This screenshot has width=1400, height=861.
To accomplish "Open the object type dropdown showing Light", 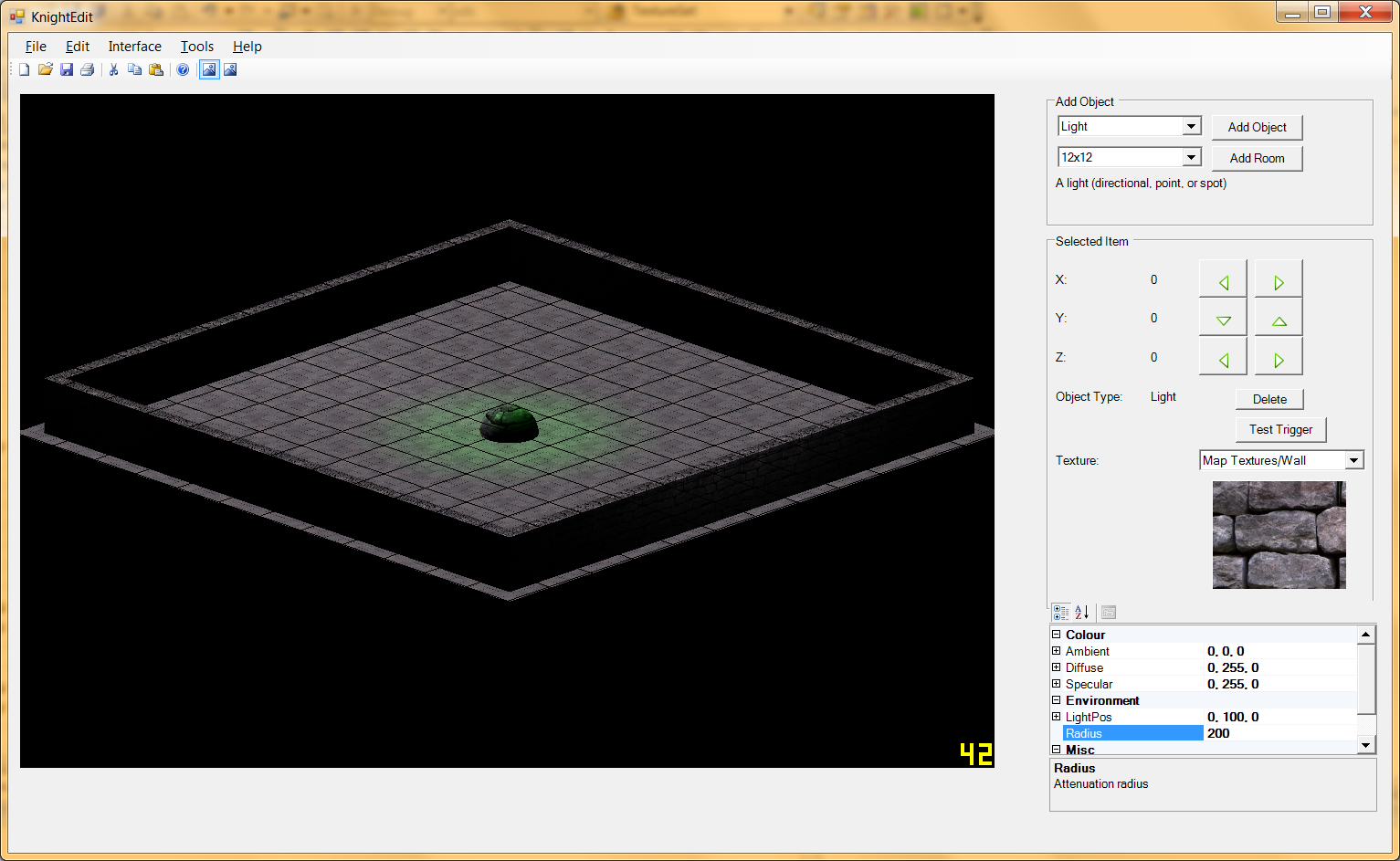I will tap(1192, 125).
